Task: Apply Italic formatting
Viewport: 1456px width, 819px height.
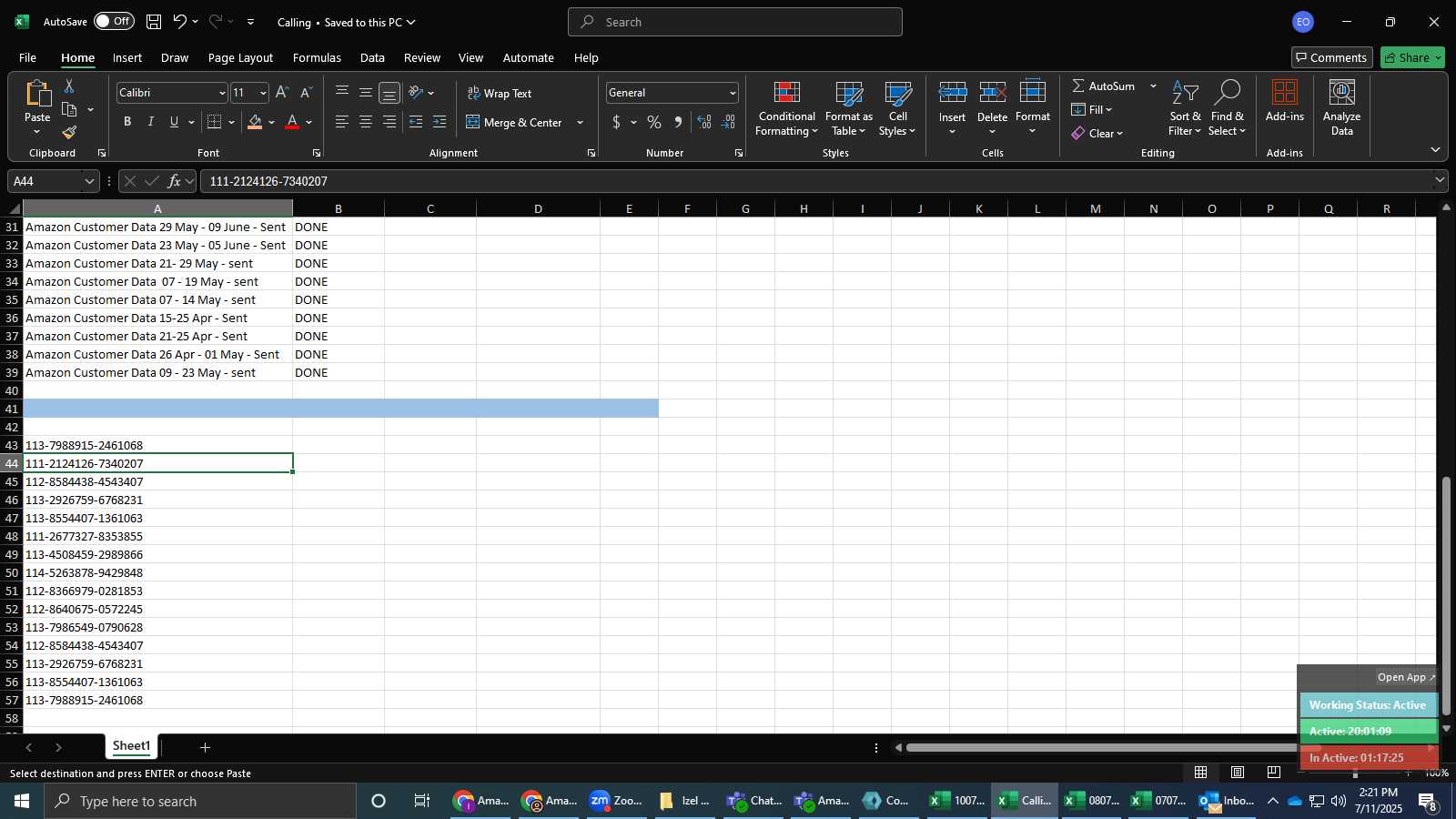Action: [151, 122]
